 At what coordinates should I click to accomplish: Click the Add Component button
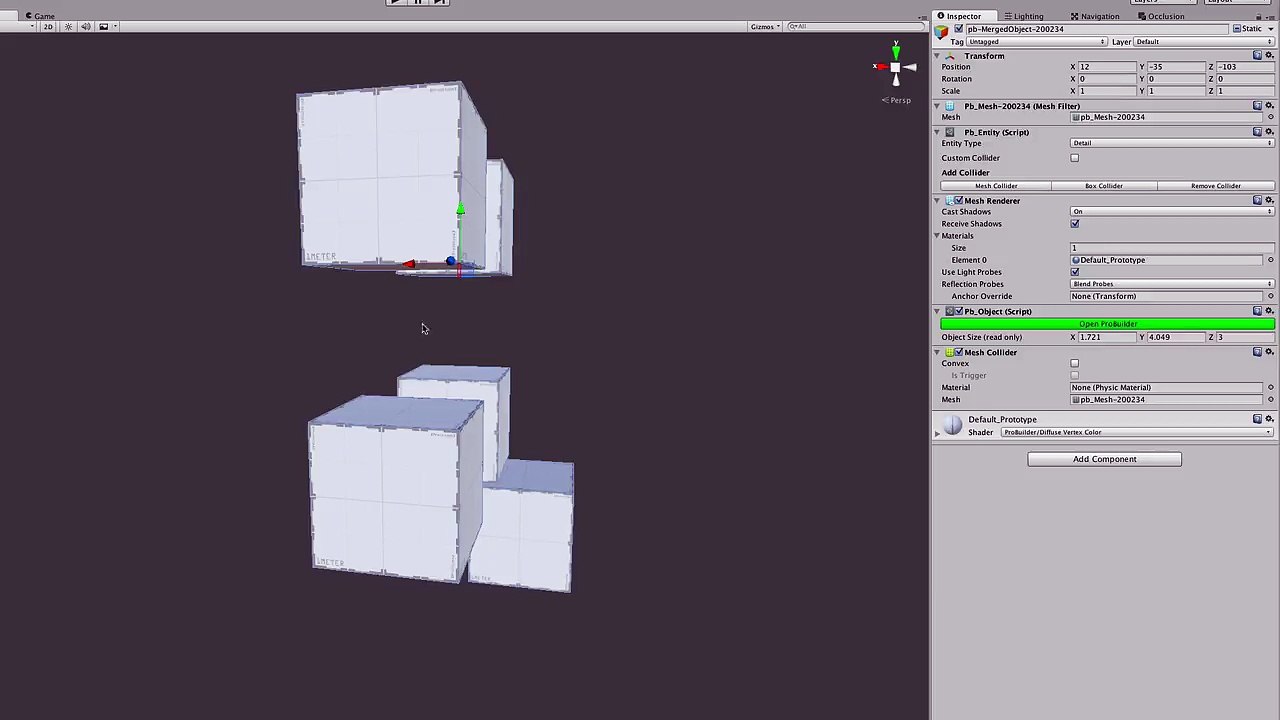[x=1104, y=459]
